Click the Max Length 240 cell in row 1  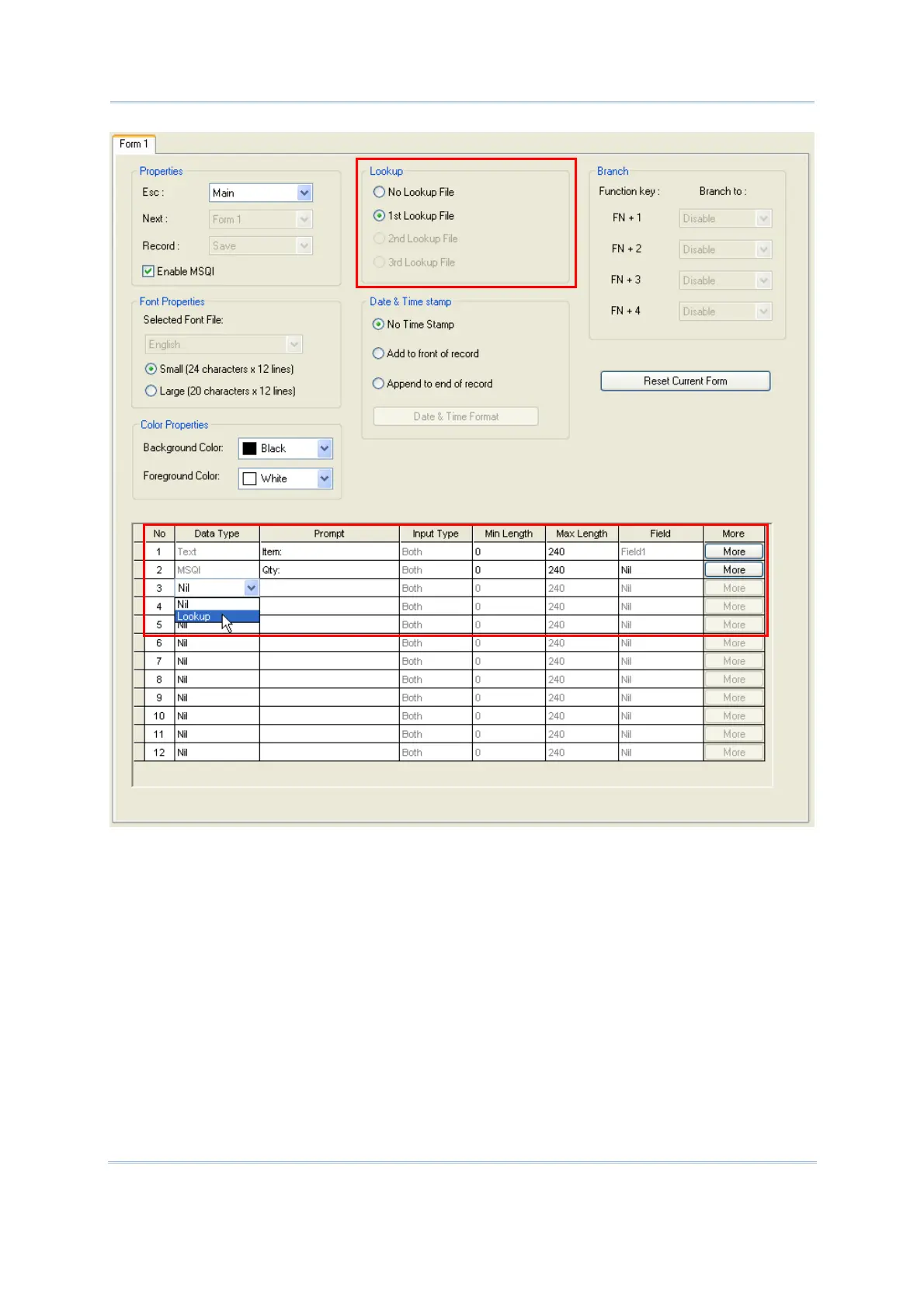pos(582,551)
